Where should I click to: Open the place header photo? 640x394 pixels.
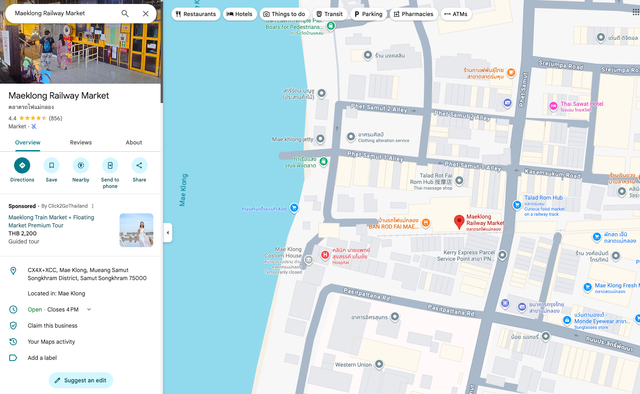point(81,53)
